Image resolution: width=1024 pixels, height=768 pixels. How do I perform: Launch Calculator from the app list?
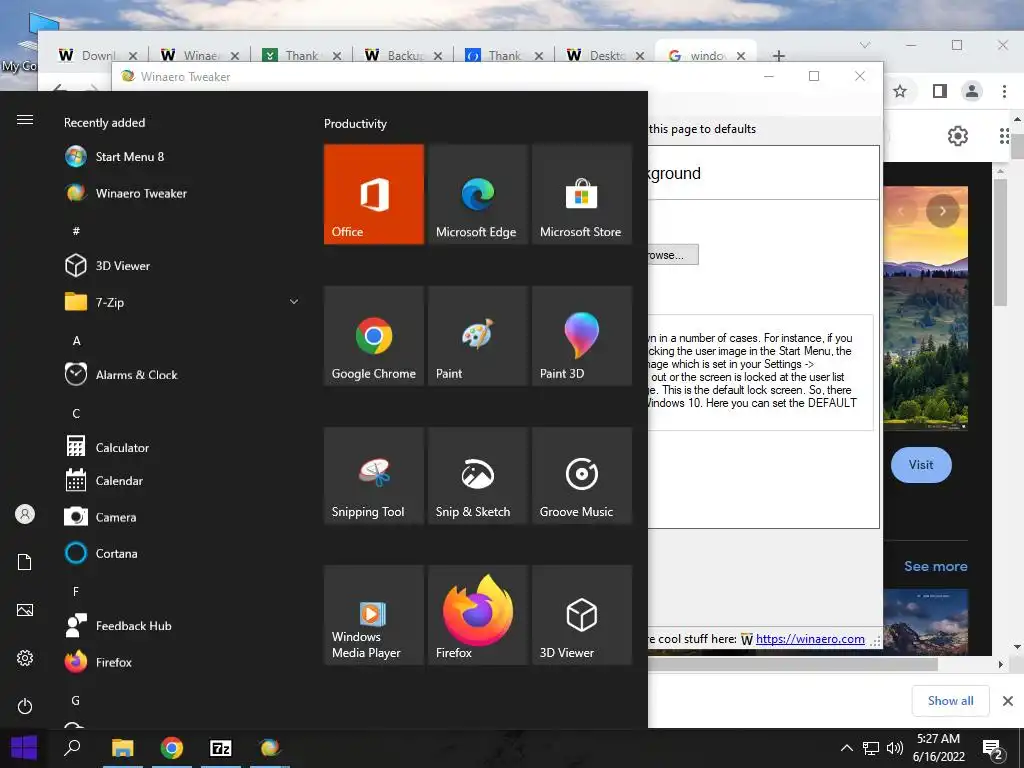pos(182,447)
